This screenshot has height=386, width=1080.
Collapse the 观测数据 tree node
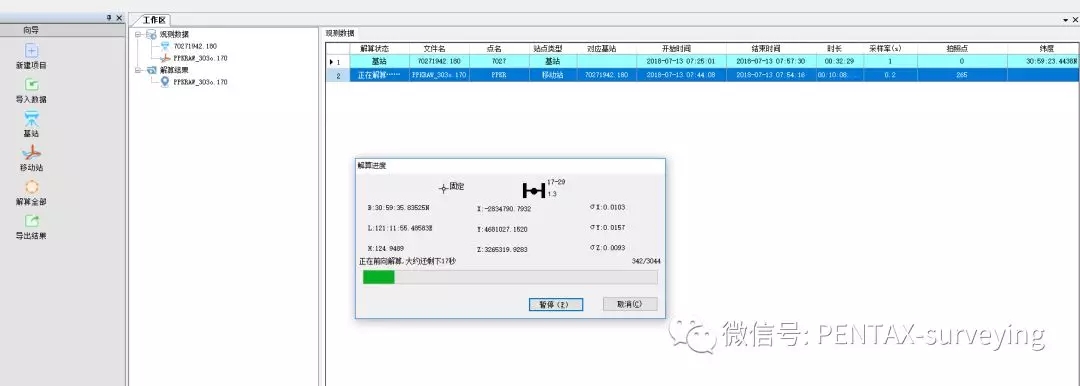[138, 34]
